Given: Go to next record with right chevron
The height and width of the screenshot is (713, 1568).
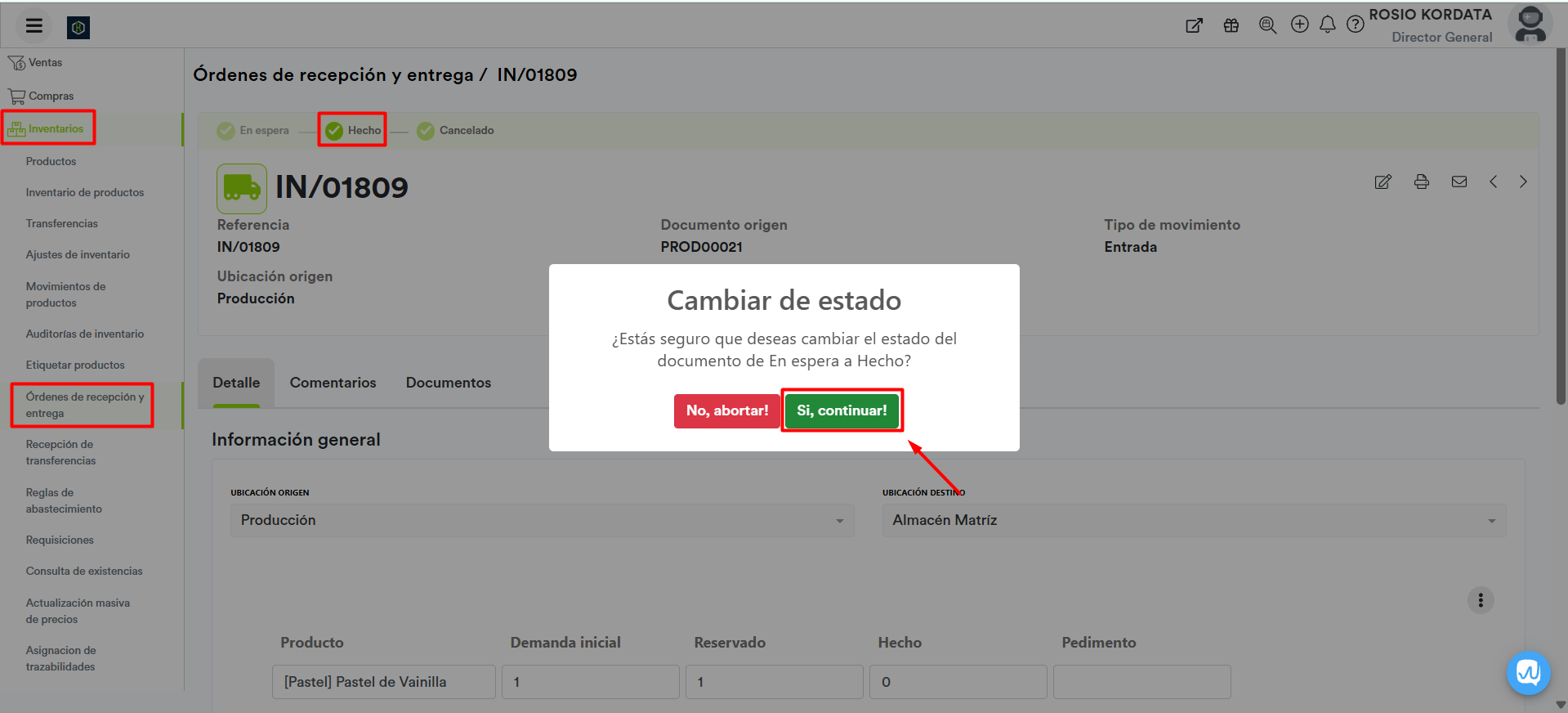Looking at the screenshot, I should (1522, 182).
